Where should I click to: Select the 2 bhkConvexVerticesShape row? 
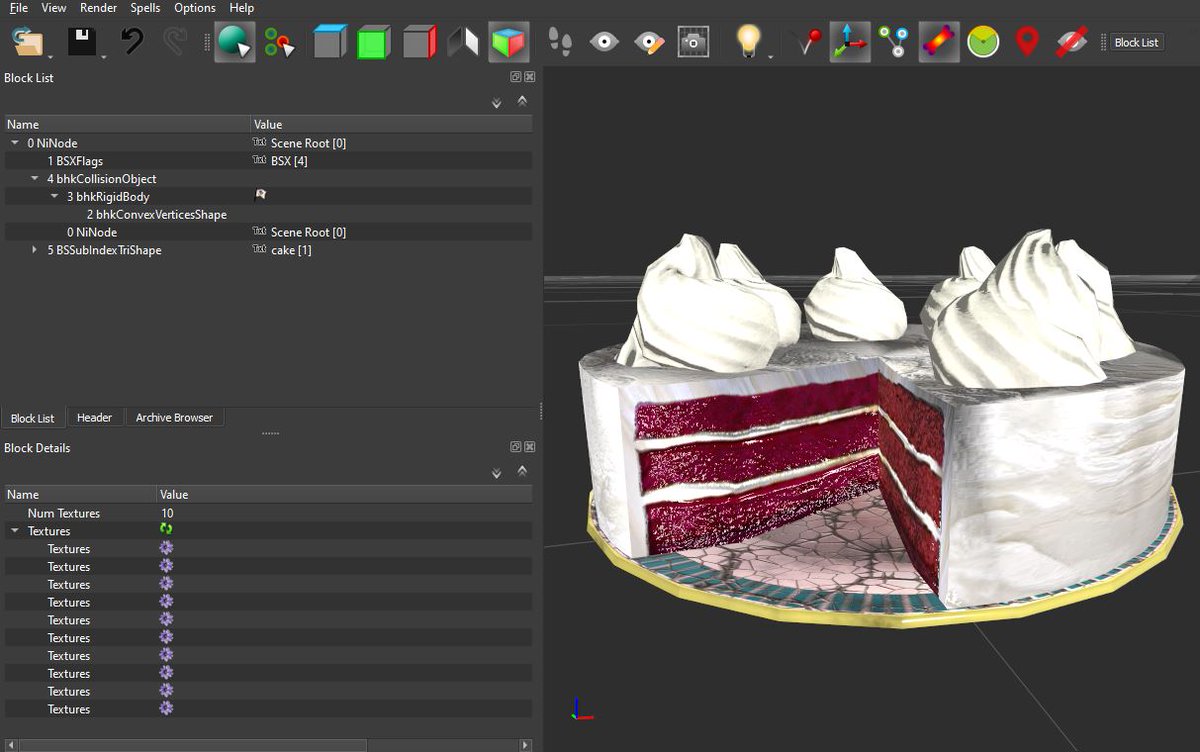point(267,214)
